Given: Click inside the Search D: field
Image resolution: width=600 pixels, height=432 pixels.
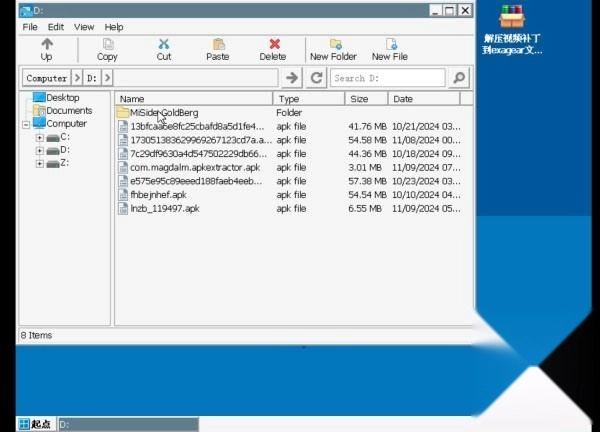Looking at the screenshot, I should pos(387,77).
